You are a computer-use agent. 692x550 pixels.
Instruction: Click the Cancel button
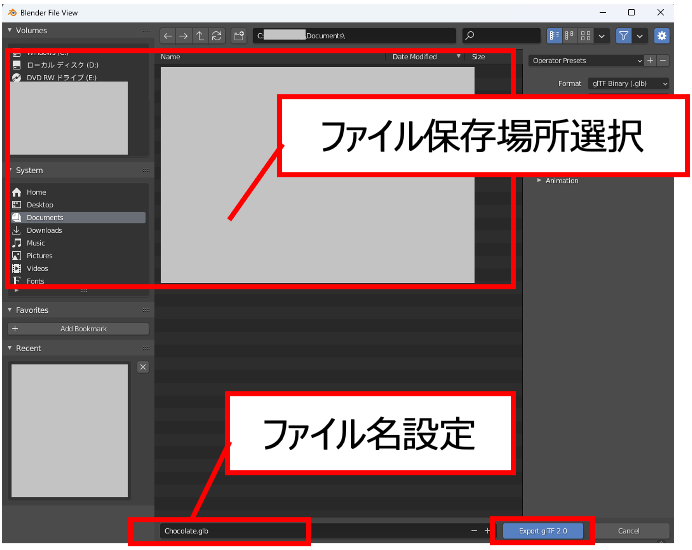[628, 531]
